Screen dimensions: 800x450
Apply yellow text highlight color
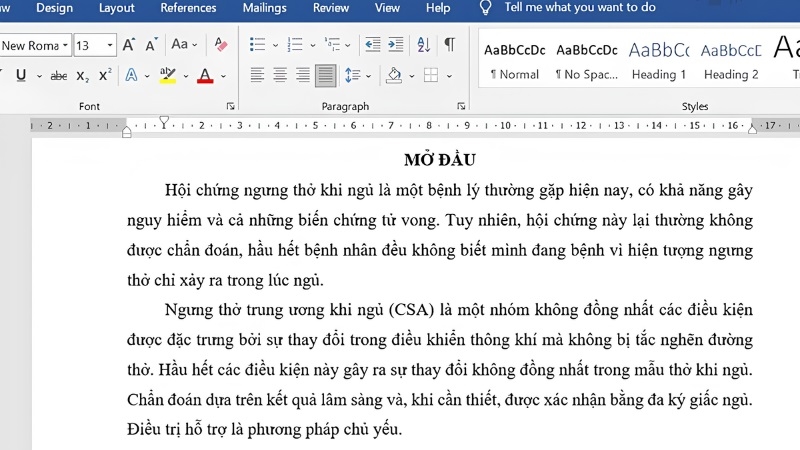(167, 76)
